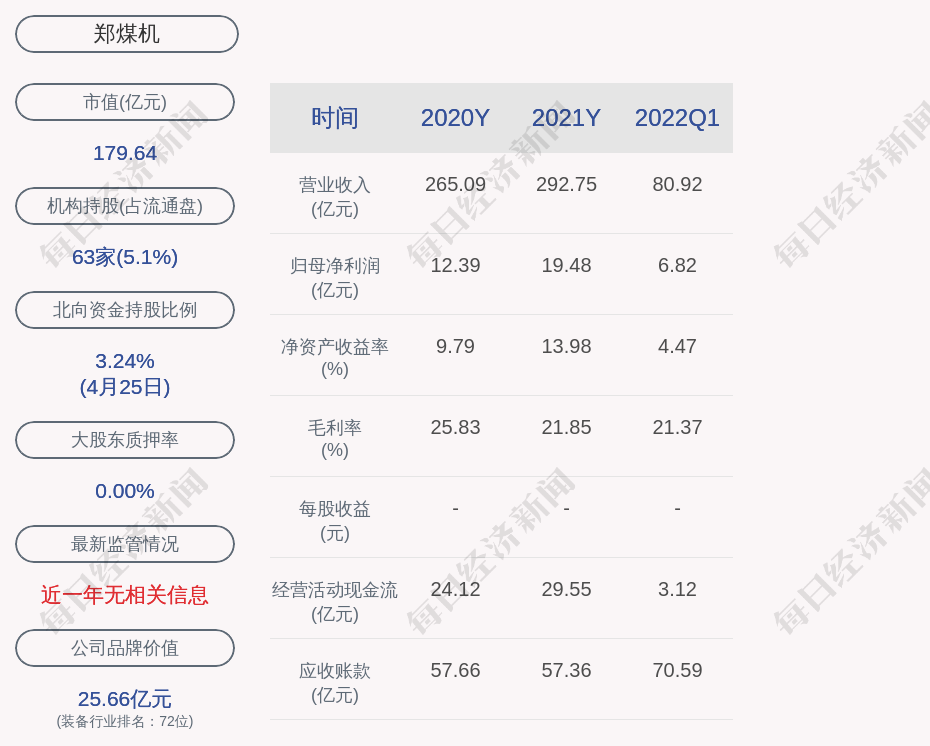Click receivables value 57.66

[456, 670]
